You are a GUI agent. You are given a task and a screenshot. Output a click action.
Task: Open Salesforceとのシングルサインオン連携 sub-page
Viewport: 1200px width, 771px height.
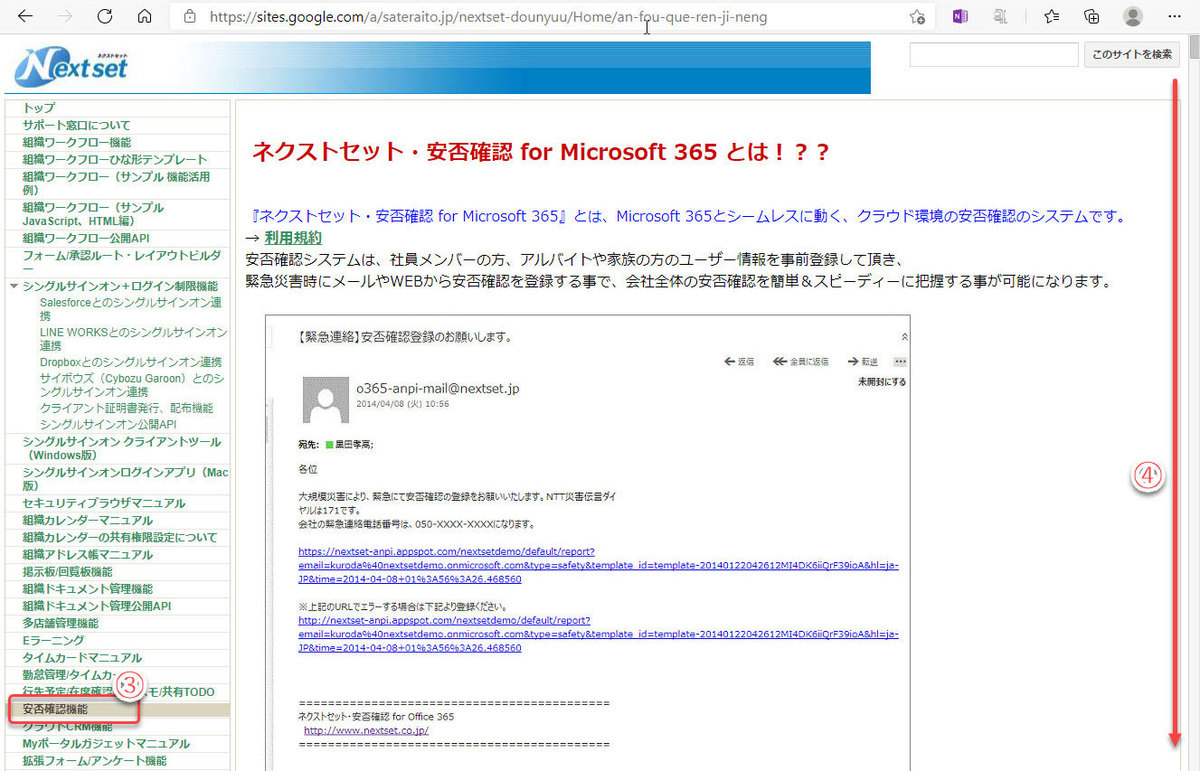[131, 308]
